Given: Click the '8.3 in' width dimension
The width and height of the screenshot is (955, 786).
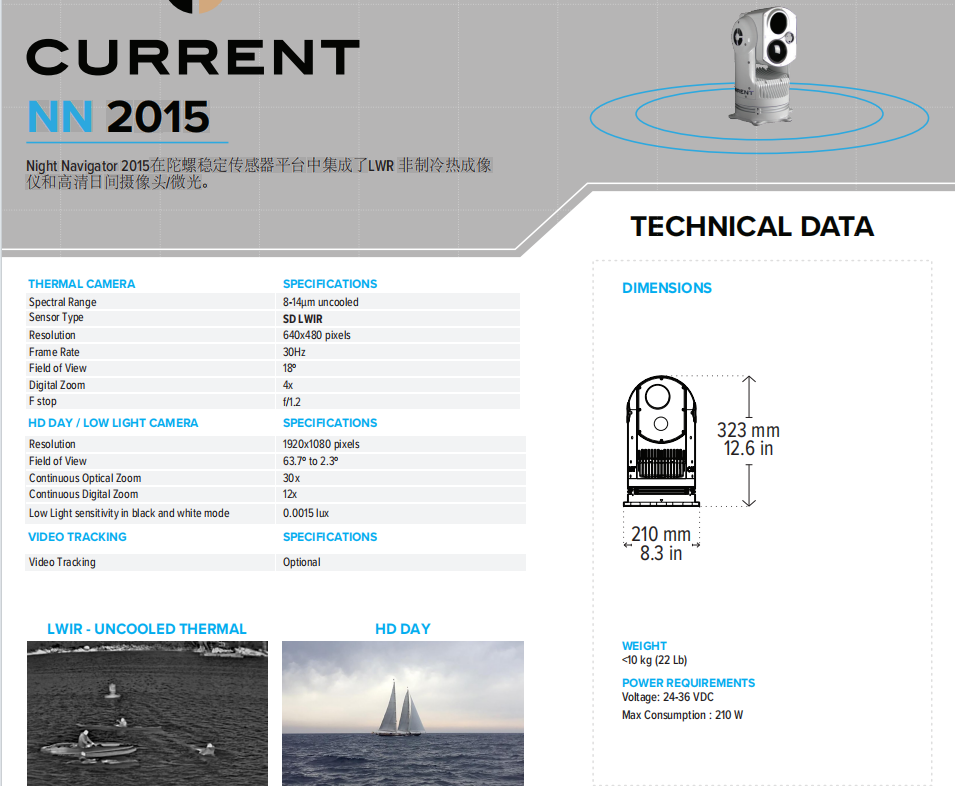Looking at the screenshot, I should [661, 553].
